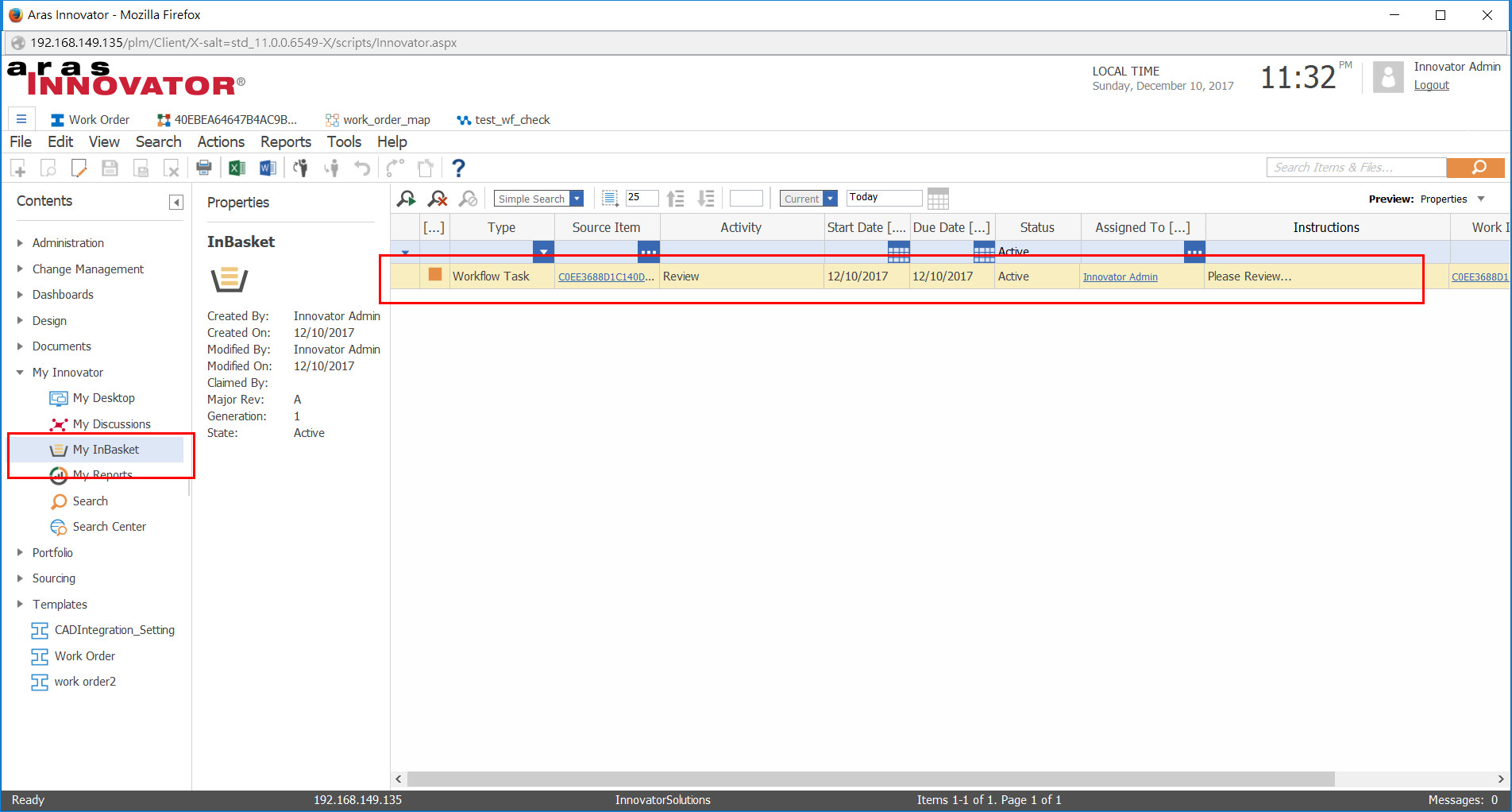Sort by the Instructions column header

click(1326, 227)
